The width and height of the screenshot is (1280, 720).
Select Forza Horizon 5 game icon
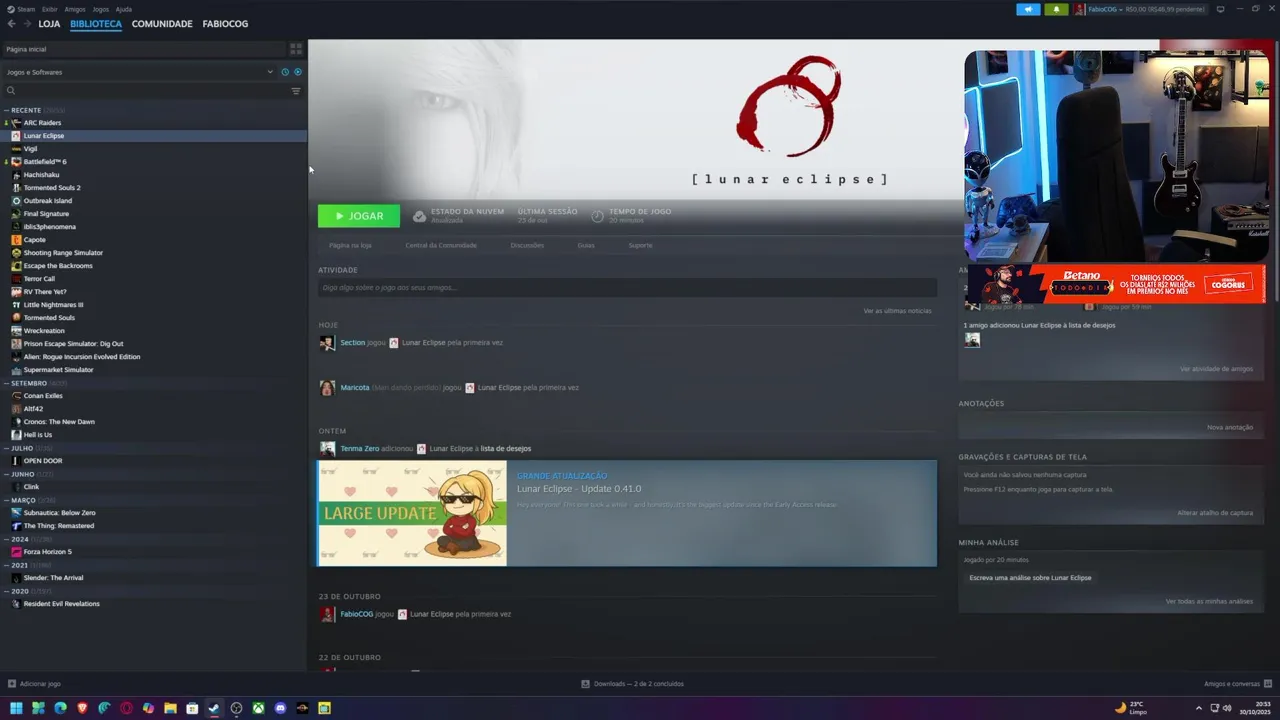16,552
